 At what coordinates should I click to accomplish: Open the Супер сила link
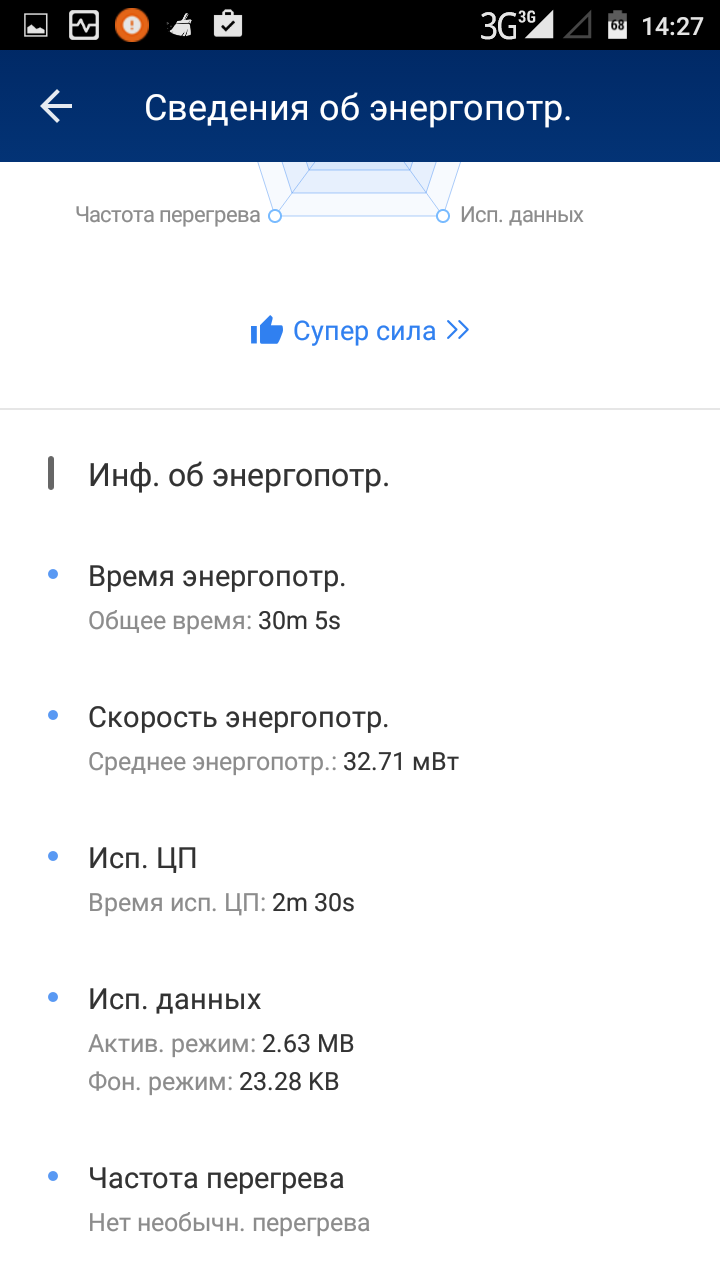point(364,331)
